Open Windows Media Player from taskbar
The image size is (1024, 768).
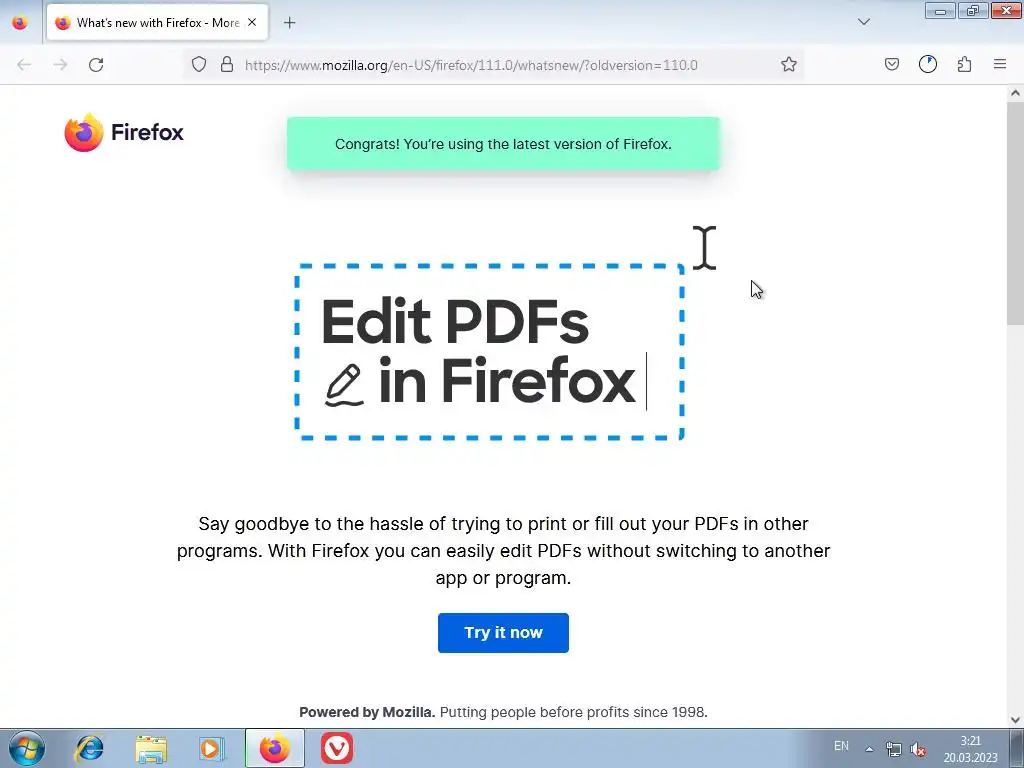(x=212, y=748)
